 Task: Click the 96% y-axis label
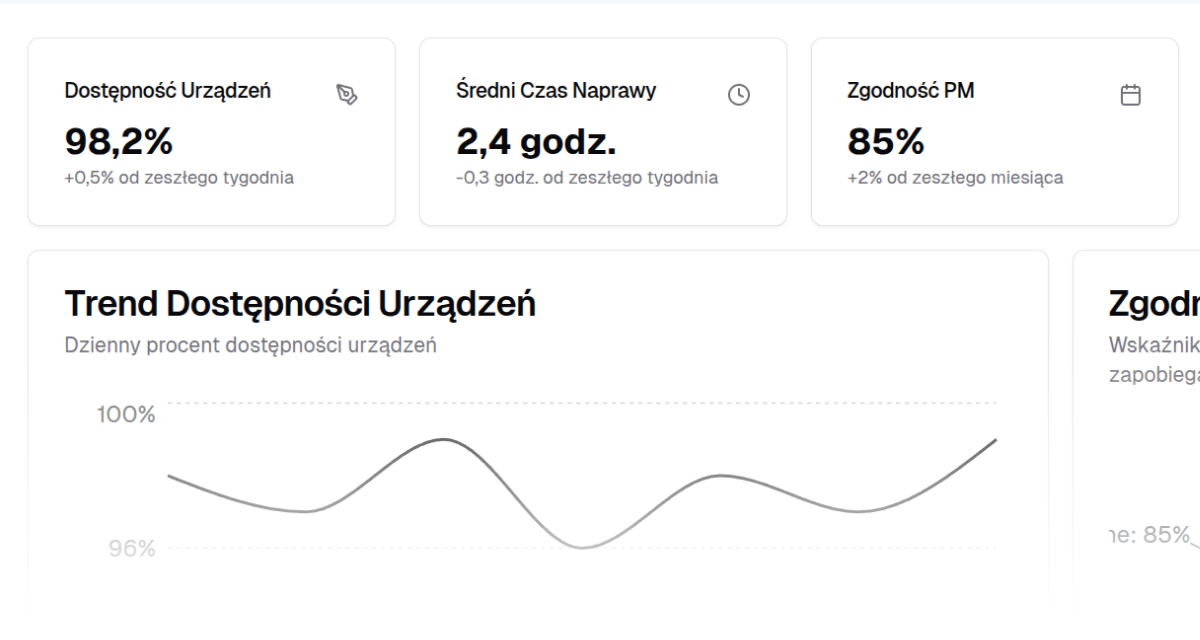(131, 548)
